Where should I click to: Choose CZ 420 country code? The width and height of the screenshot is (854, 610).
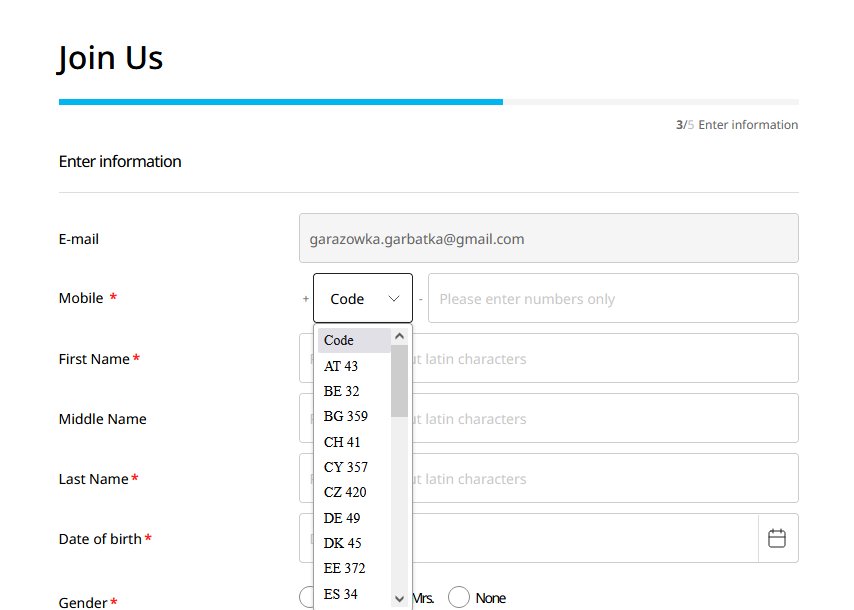click(354, 492)
